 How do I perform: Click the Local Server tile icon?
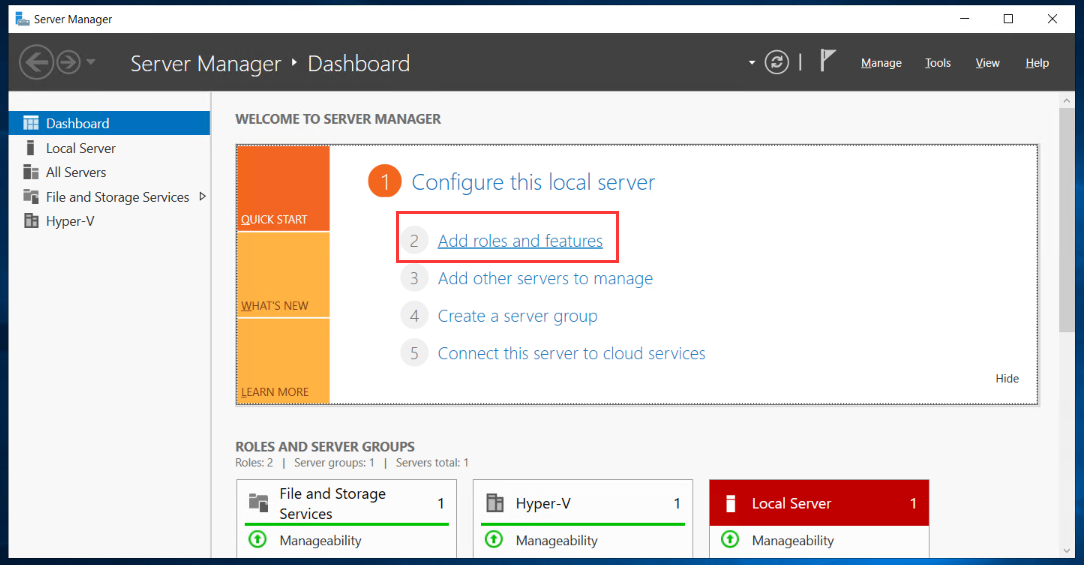click(731, 503)
